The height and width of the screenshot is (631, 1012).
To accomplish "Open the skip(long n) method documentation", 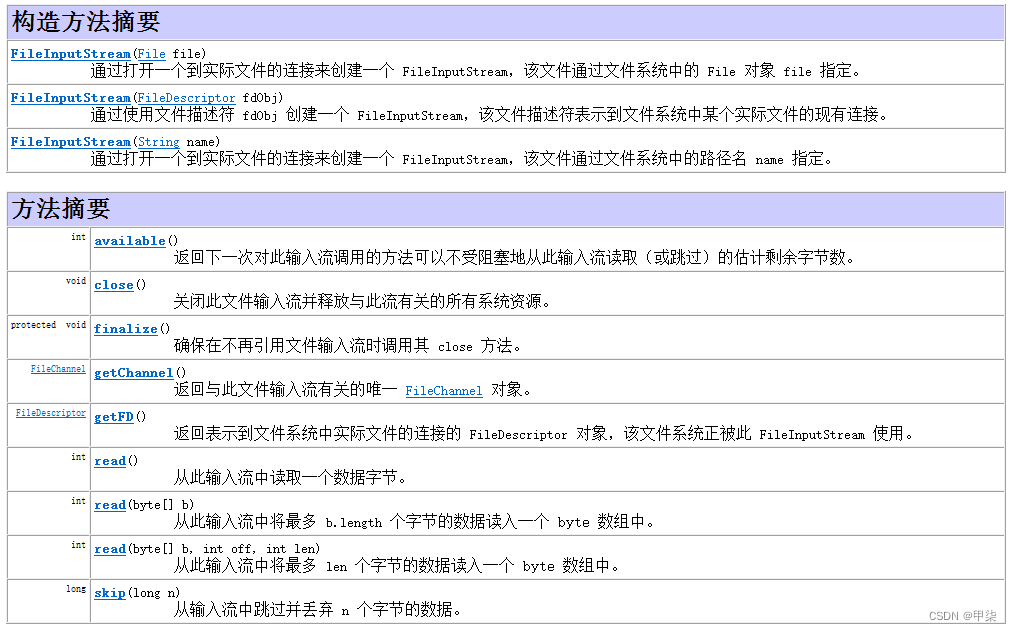I will [x=110, y=592].
